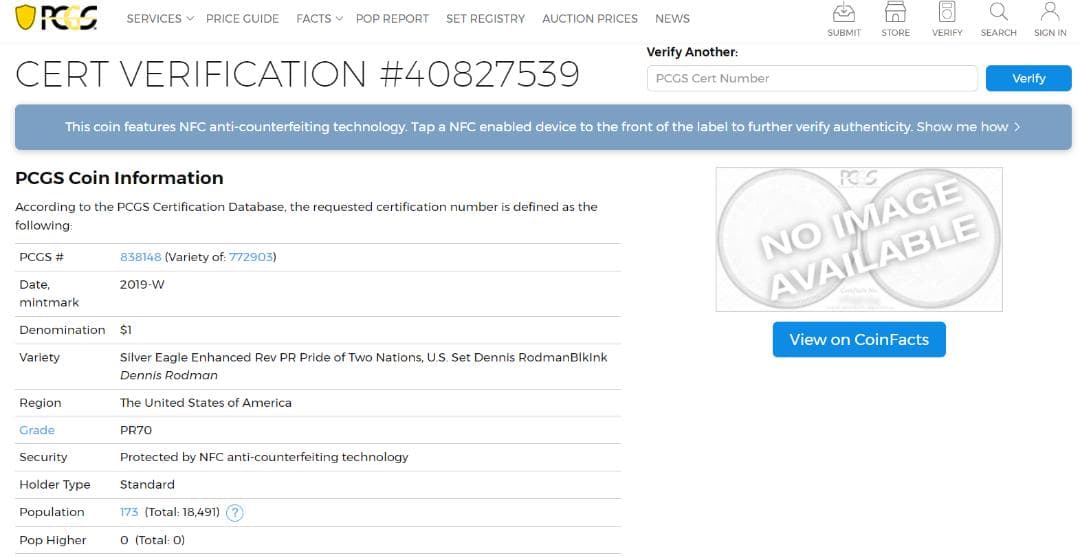Viewport: 1080px width, 558px height.
Task: Open the Set Registry menu item
Action: pos(485,19)
